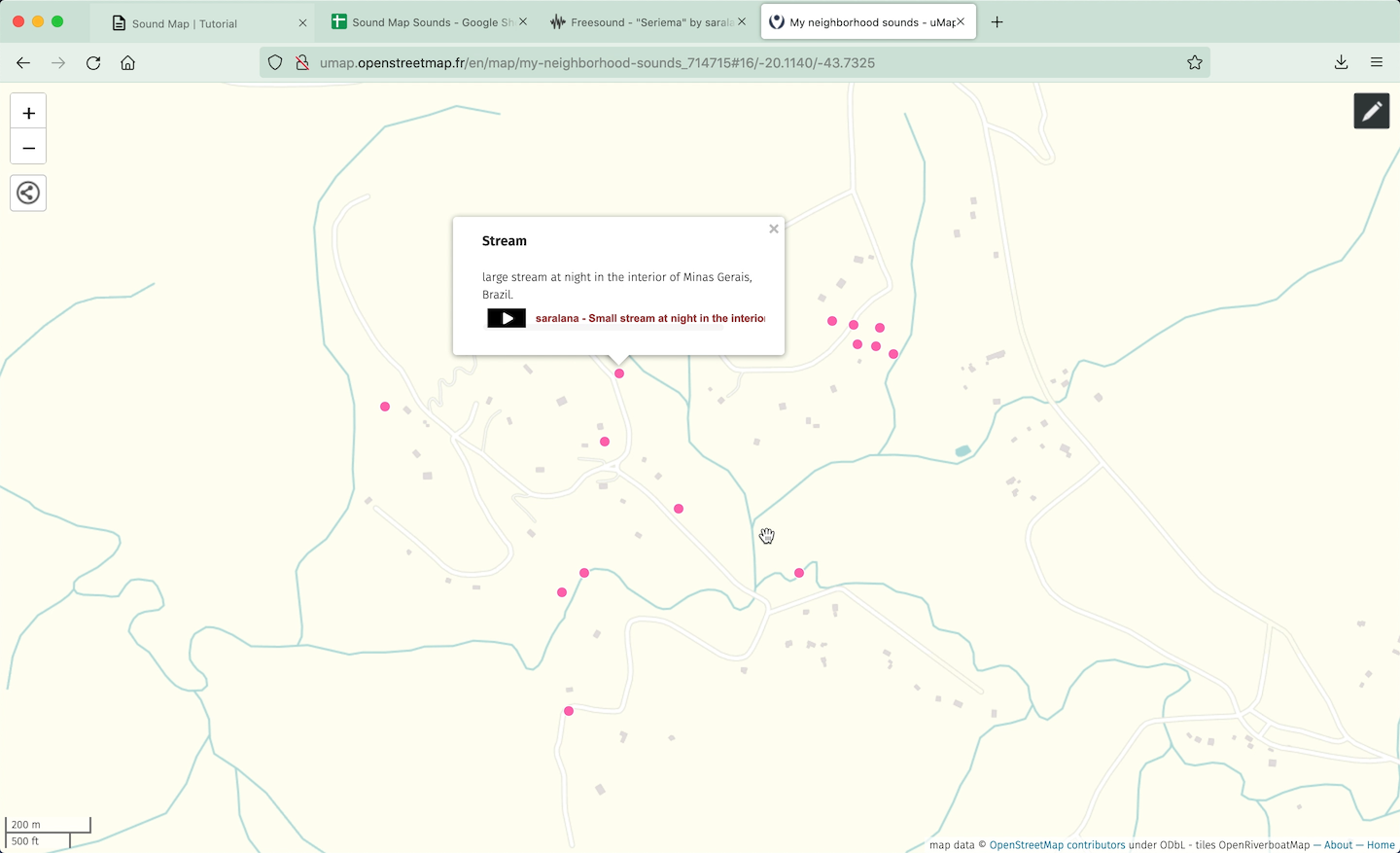Open the share and embed panel

[x=28, y=193]
